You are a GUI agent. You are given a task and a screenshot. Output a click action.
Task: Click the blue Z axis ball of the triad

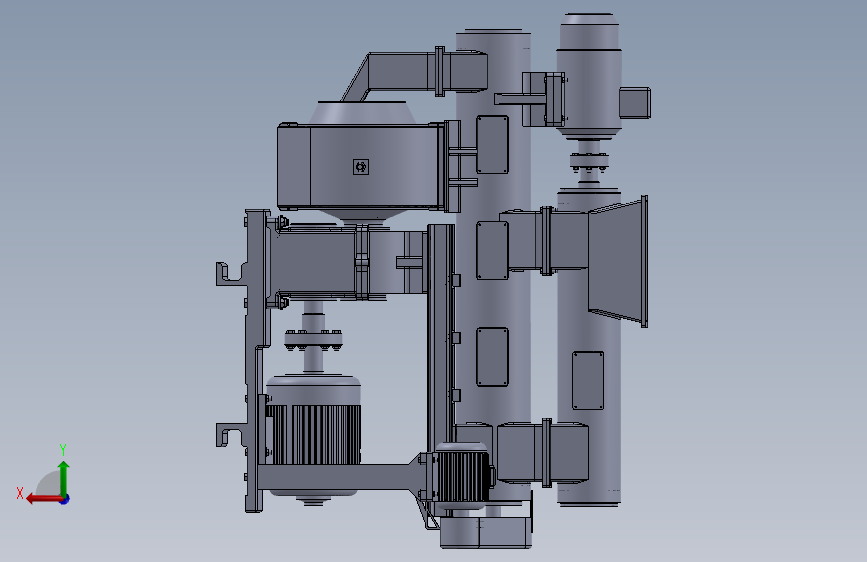tap(65, 499)
